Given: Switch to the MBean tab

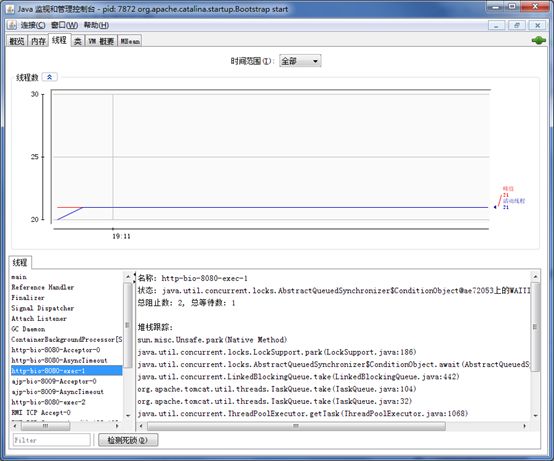Looking at the screenshot, I should click(x=130, y=41).
